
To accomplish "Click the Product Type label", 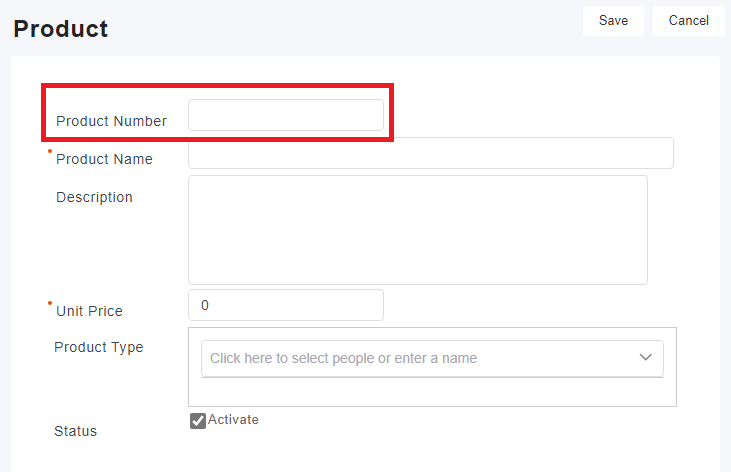I will coord(98,347).
